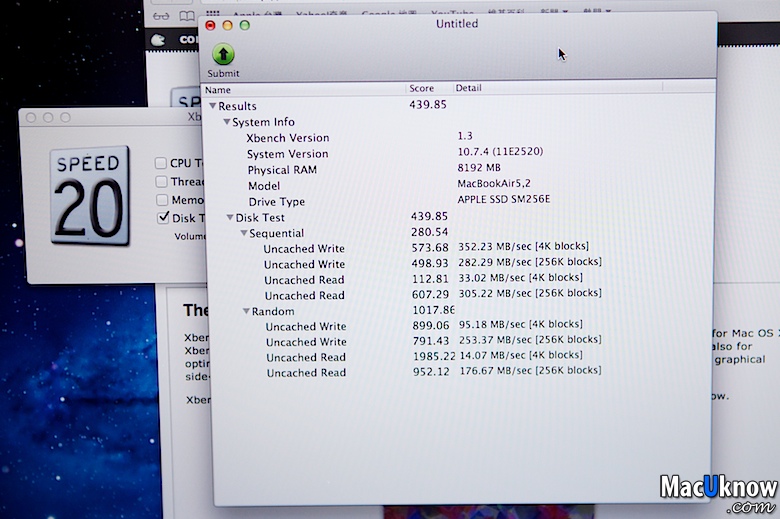Screen dimensions: 780x519
Task: Click the Speed 20 Xbench logo
Action: pos(90,196)
